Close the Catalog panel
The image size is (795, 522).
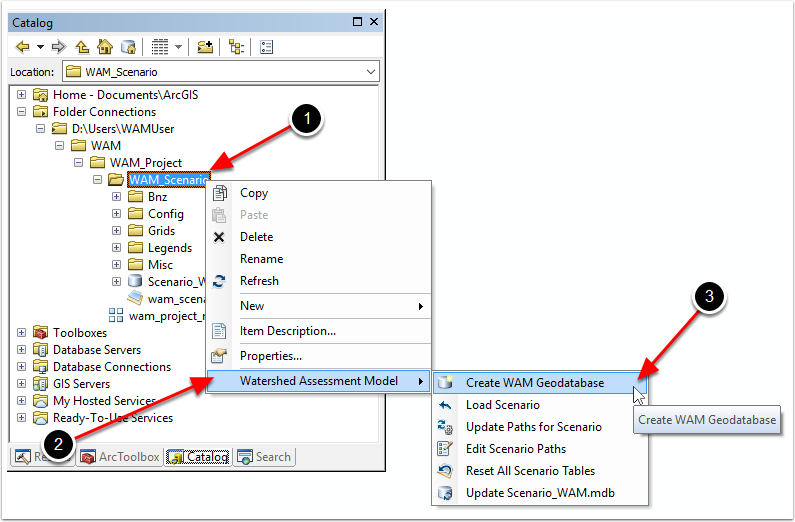(374, 21)
